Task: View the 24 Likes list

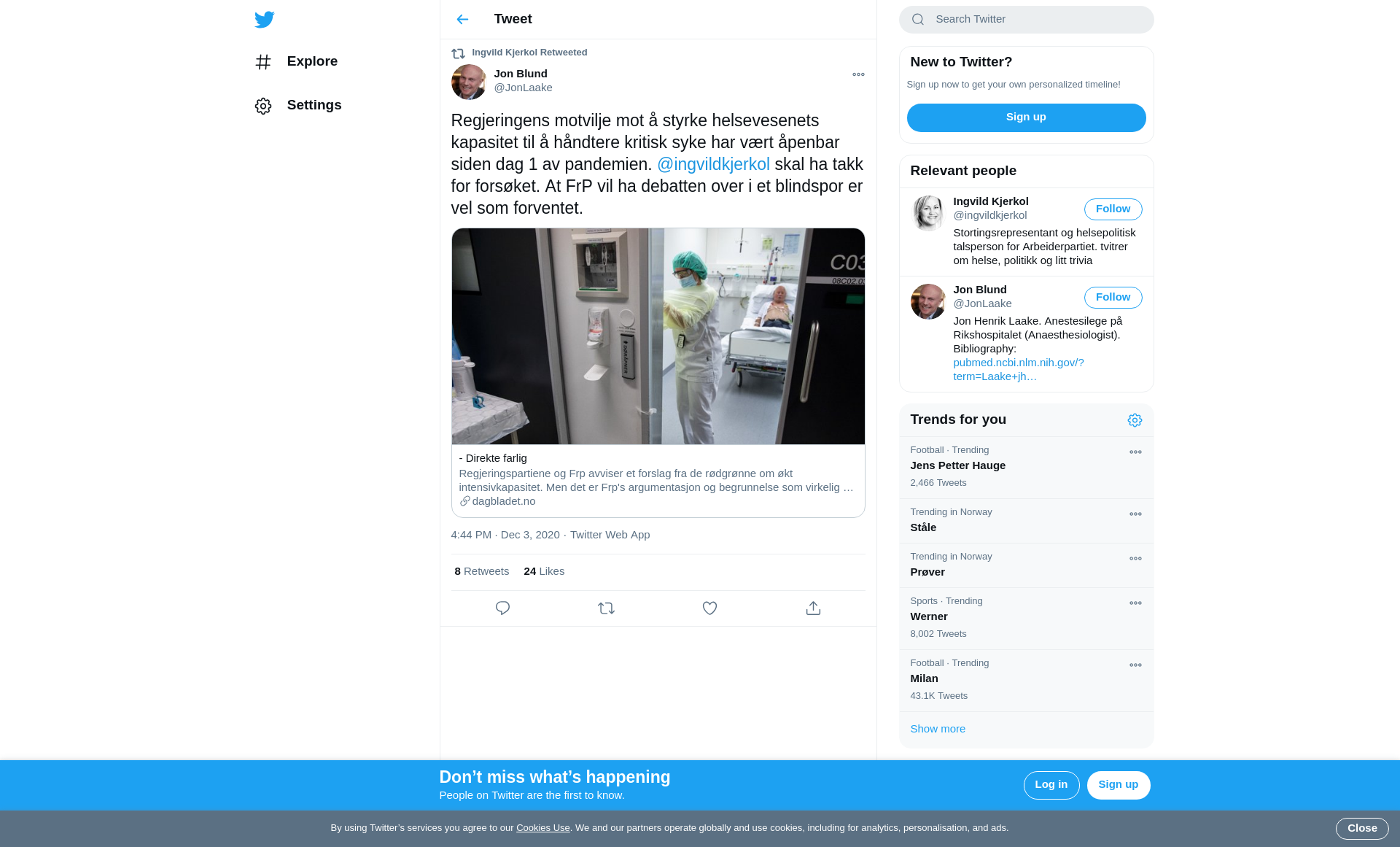Action: coord(544,571)
